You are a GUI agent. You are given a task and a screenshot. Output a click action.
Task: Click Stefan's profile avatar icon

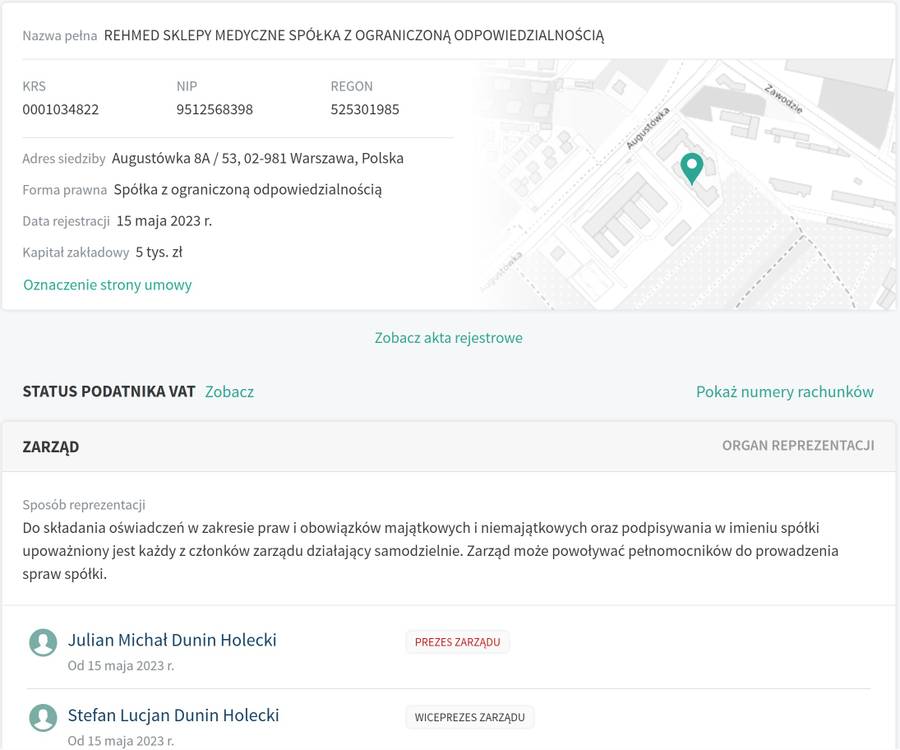(x=43, y=717)
